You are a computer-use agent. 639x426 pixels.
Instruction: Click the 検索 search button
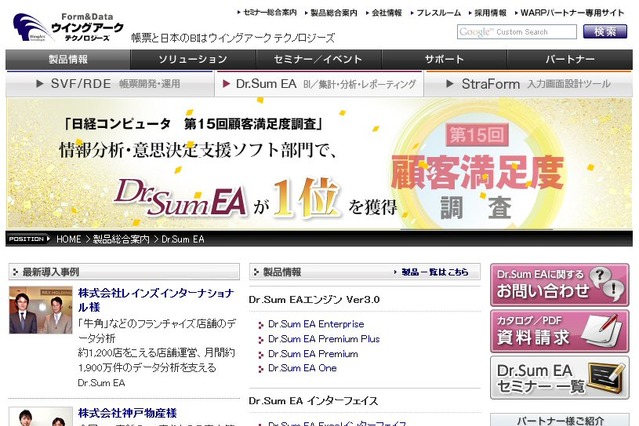pos(605,31)
